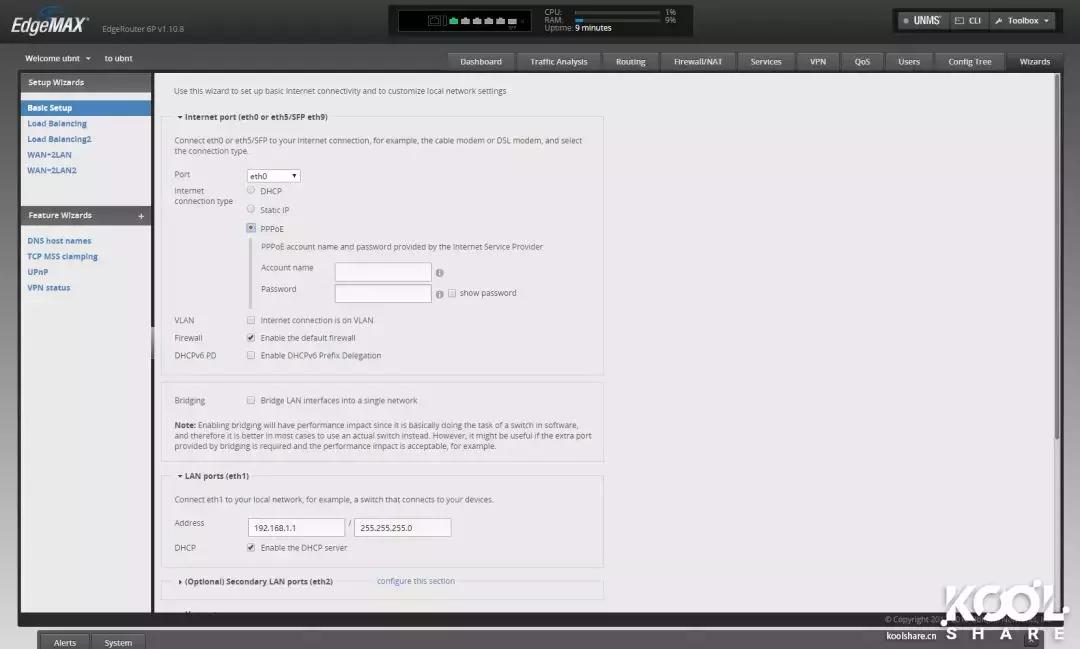Viewport: 1080px width, 649px height.
Task: Open the WAN+2LAN wizard
Action: point(50,155)
